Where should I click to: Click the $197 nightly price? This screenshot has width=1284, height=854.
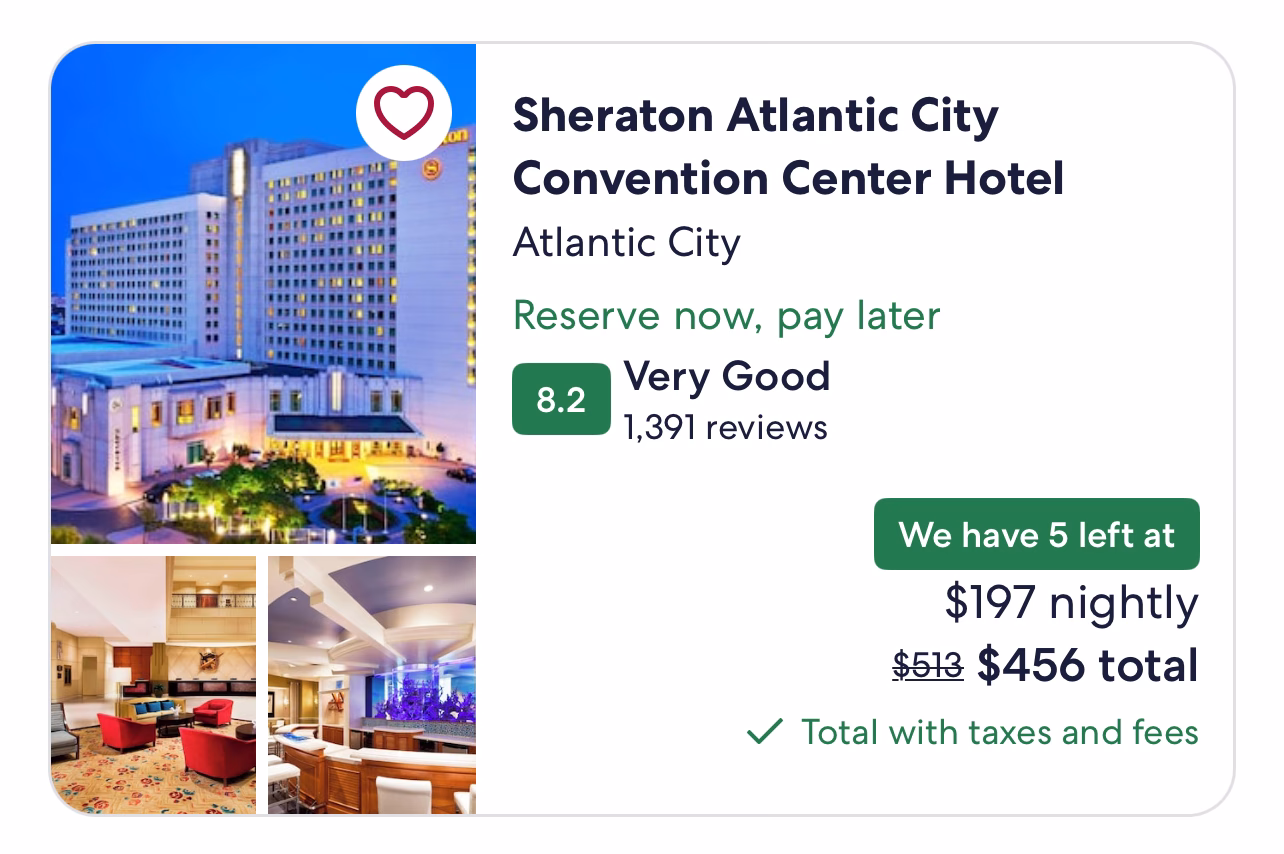pos(1071,602)
